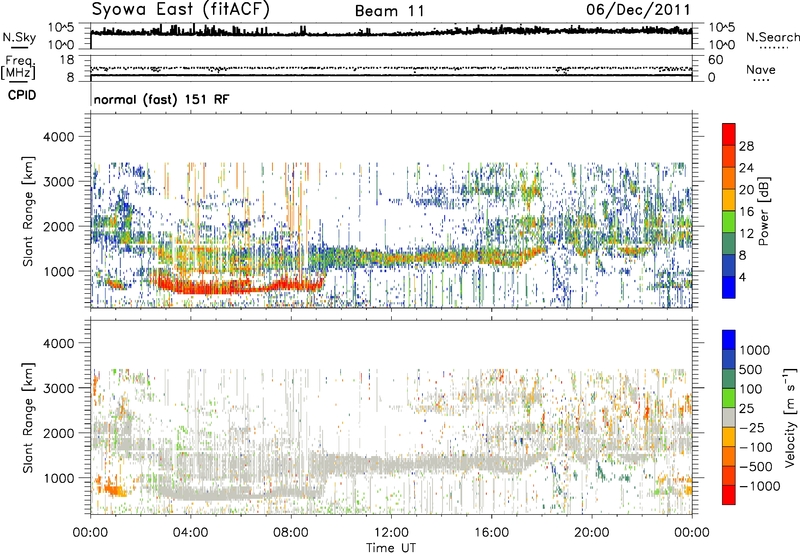Click the bright blue bottom segment of the Power color bar
800x554 pixels.
[729, 287]
